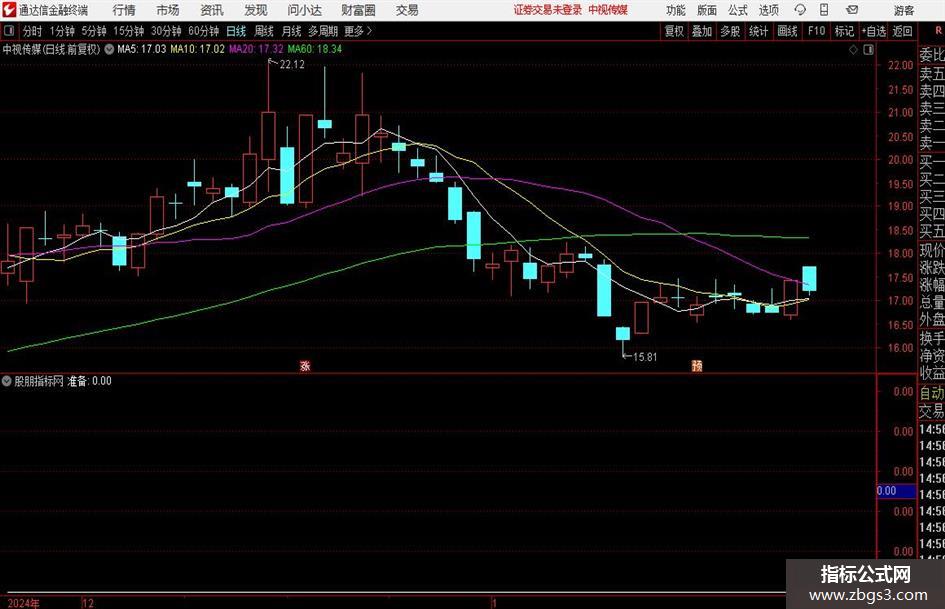
Task: Click the 涨 marker below the chart
Action: click(305, 365)
